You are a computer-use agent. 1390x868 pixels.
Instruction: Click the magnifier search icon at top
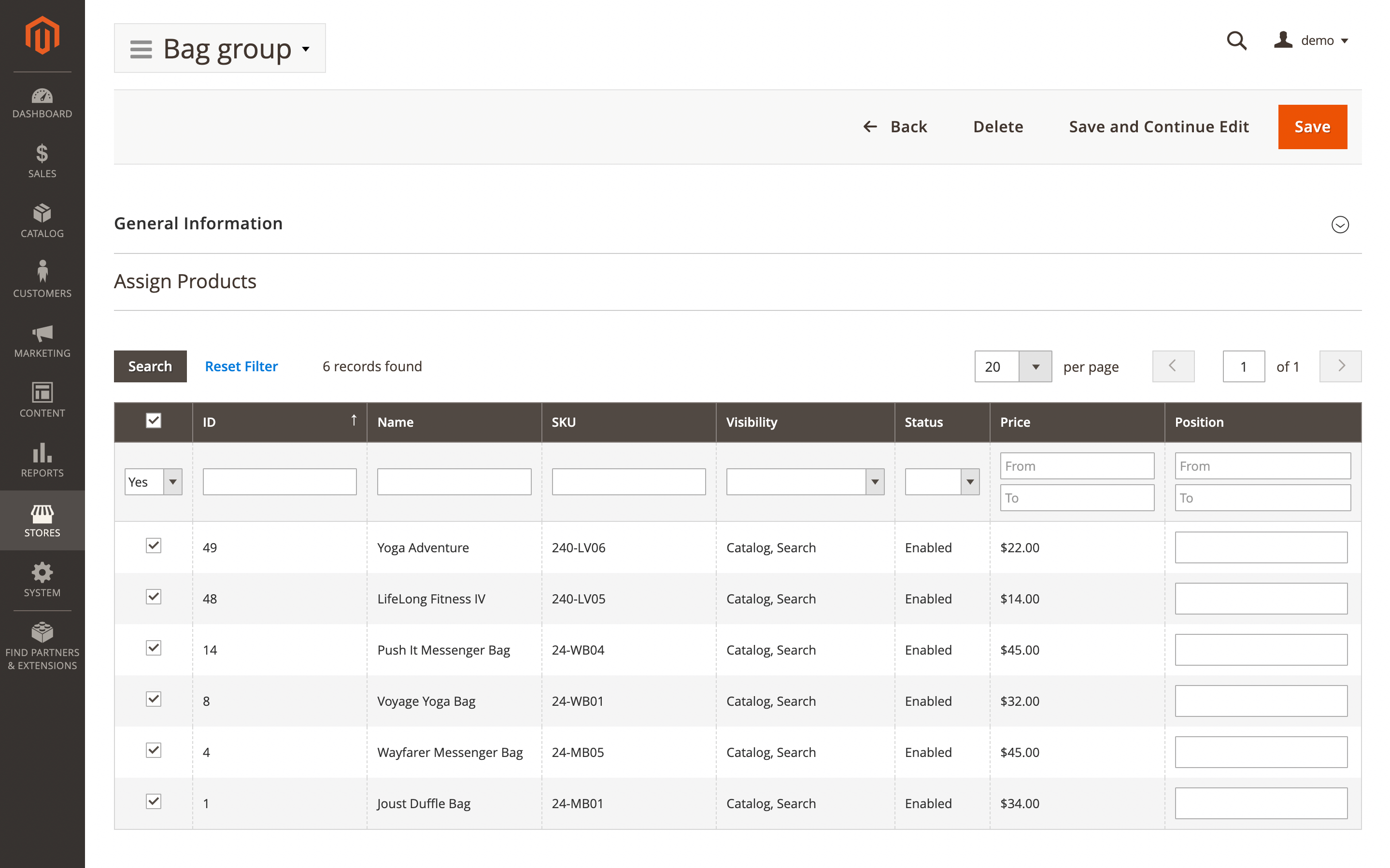point(1236,41)
